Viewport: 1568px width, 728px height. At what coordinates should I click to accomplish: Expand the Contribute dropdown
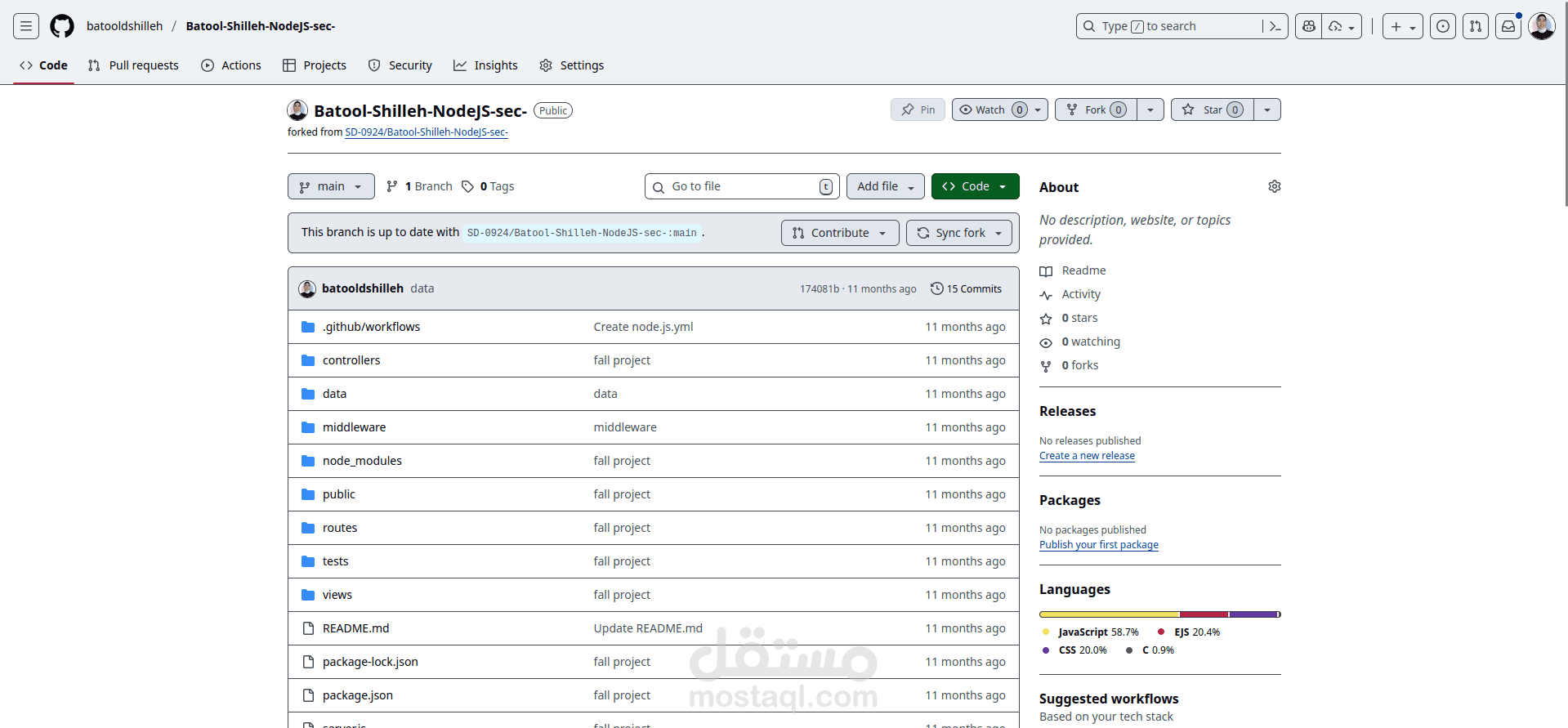(x=840, y=233)
